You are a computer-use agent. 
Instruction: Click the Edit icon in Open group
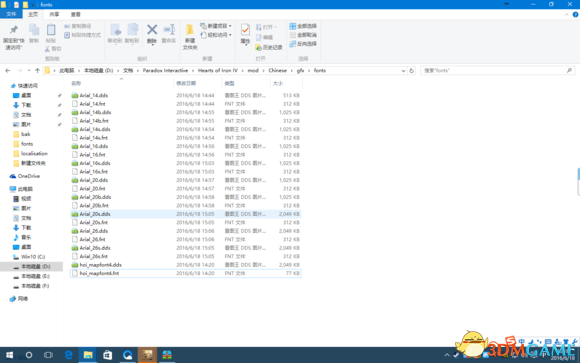pyautogui.click(x=259, y=37)
